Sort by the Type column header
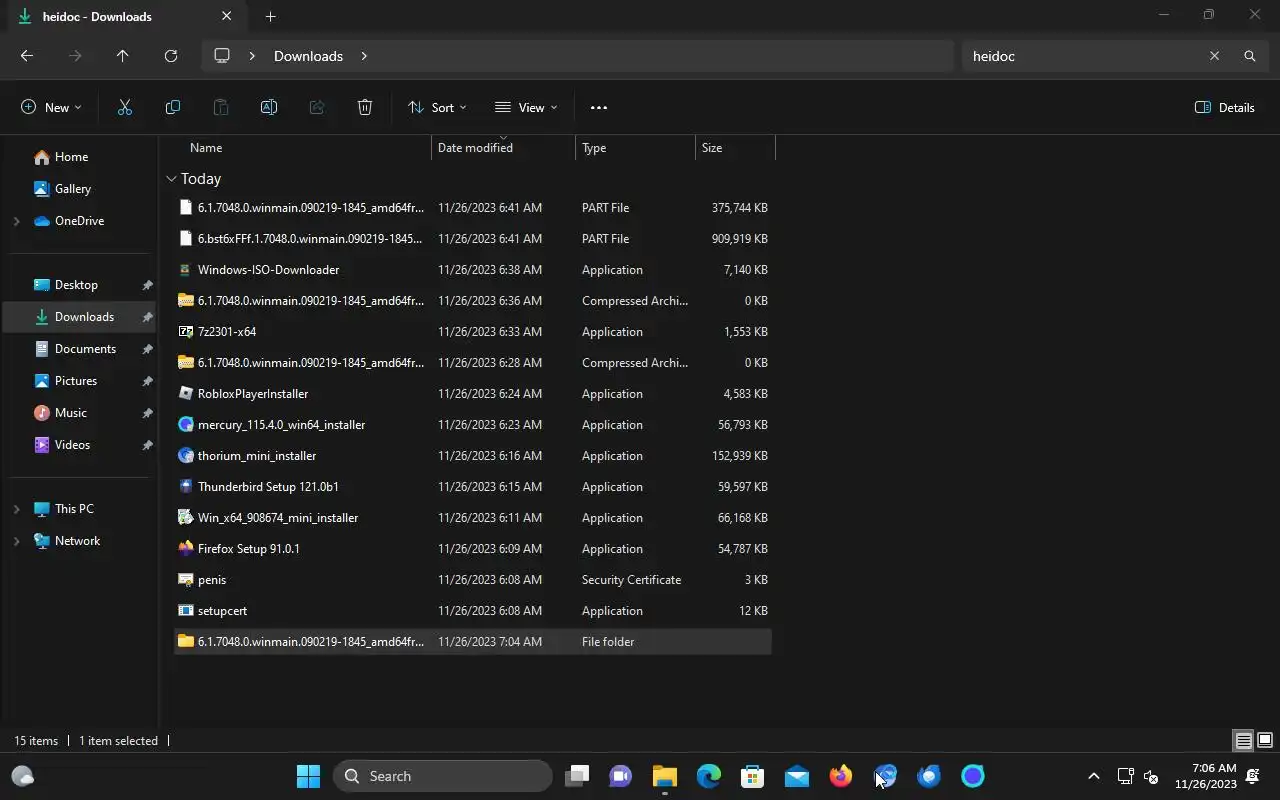This screenshot has height=800, width=1280. tap(635, 148)
